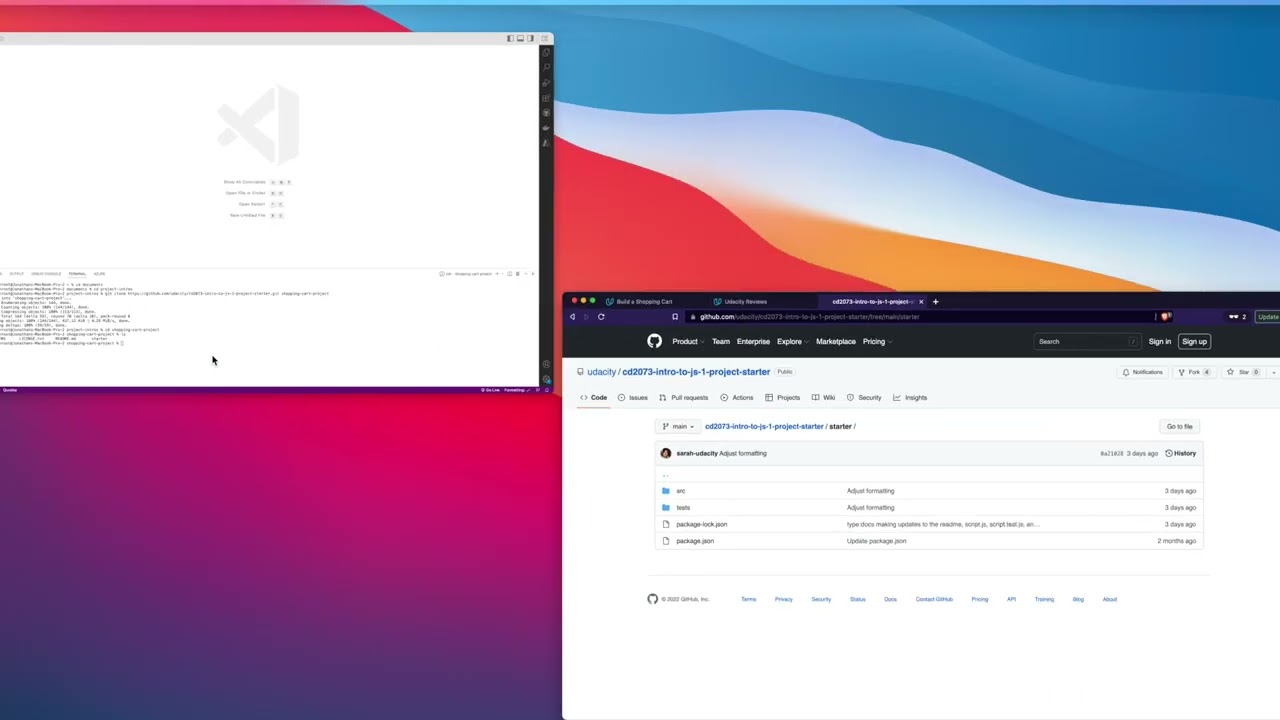Expand the Pricing dropdown on GitHub header
The height and width of the screenshot is (720, 1280).
877,341
